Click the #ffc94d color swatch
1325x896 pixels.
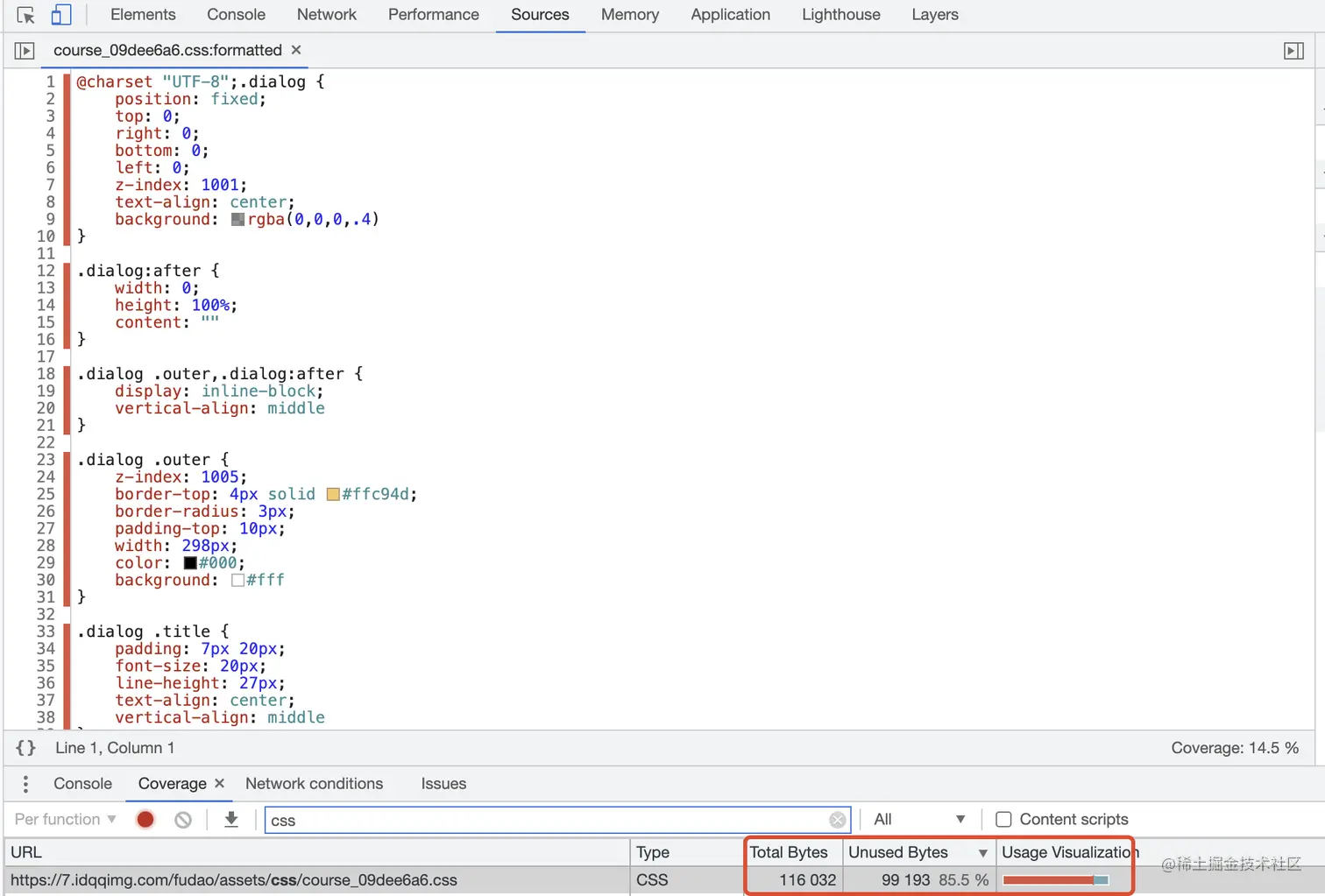point(333,494)
